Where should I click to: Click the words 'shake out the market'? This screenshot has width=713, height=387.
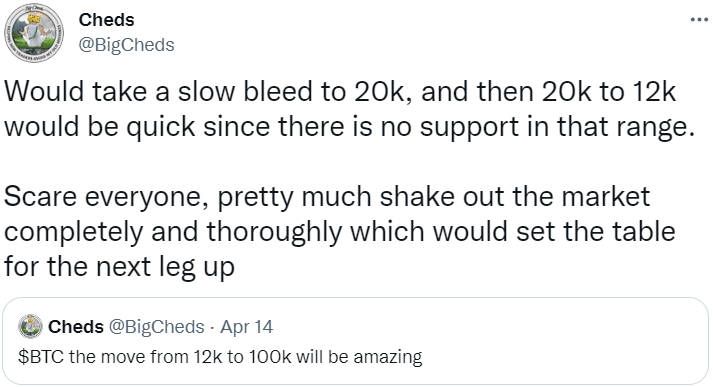point(515,197)
